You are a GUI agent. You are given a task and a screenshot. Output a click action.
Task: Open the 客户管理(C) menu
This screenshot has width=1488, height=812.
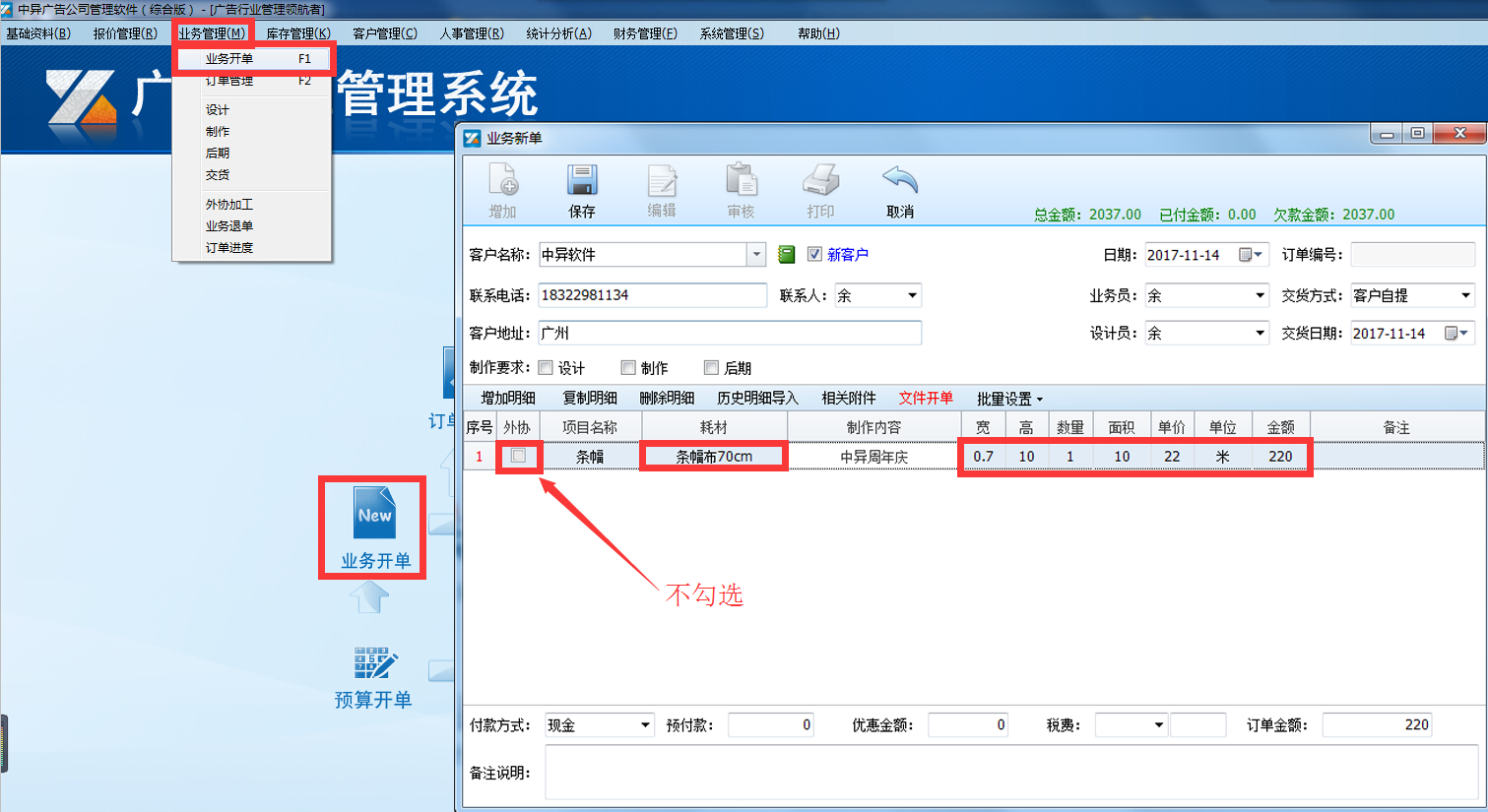[x=385, y=33]
